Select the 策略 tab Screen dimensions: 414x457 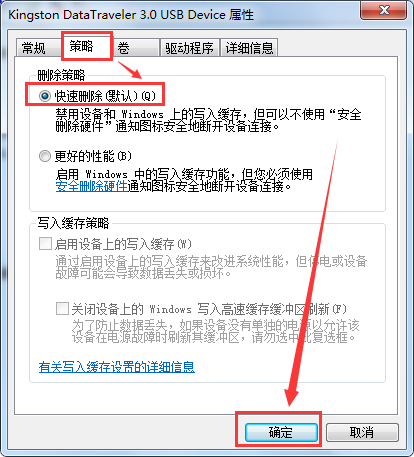81,46
